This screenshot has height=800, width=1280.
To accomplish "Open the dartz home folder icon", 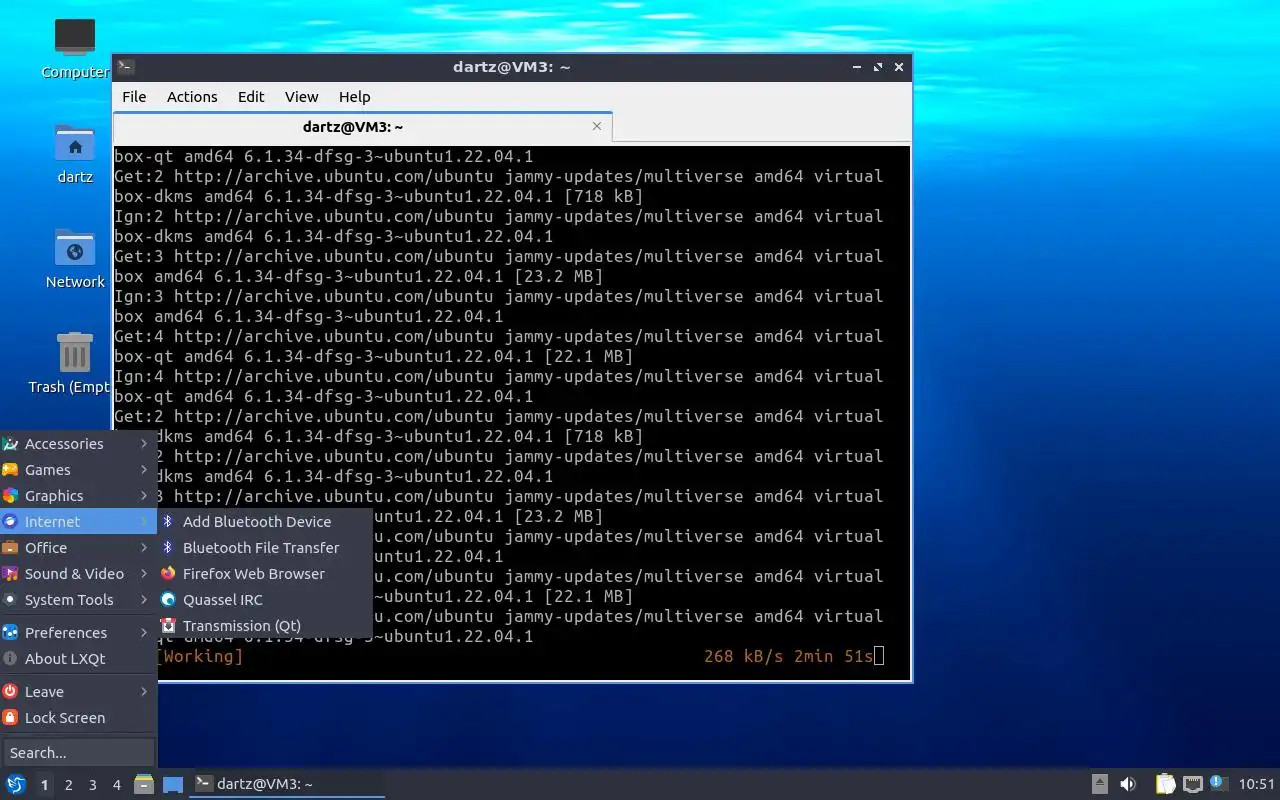I will 75,144.
